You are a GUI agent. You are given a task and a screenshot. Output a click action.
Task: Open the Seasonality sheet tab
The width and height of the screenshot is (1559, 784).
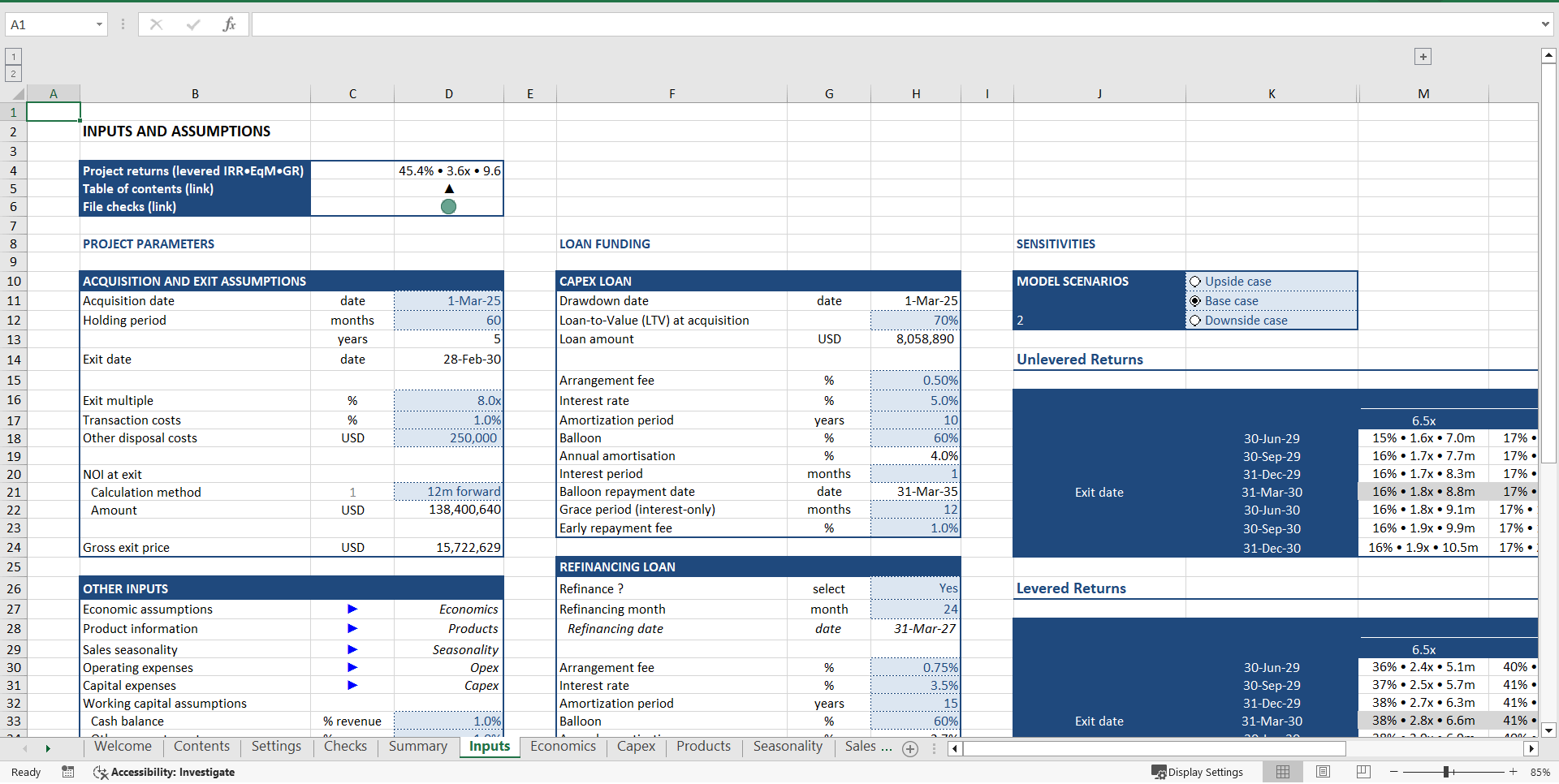click(788, 747)
